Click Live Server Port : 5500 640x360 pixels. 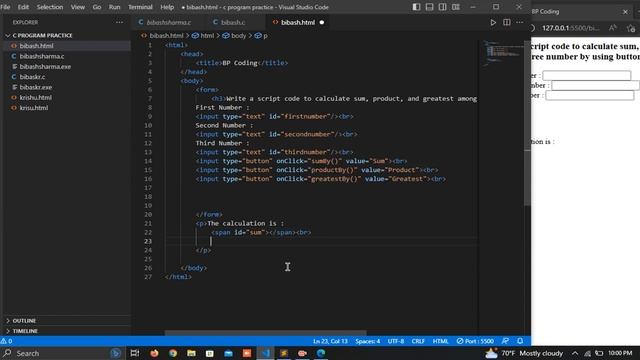(475, 341)
